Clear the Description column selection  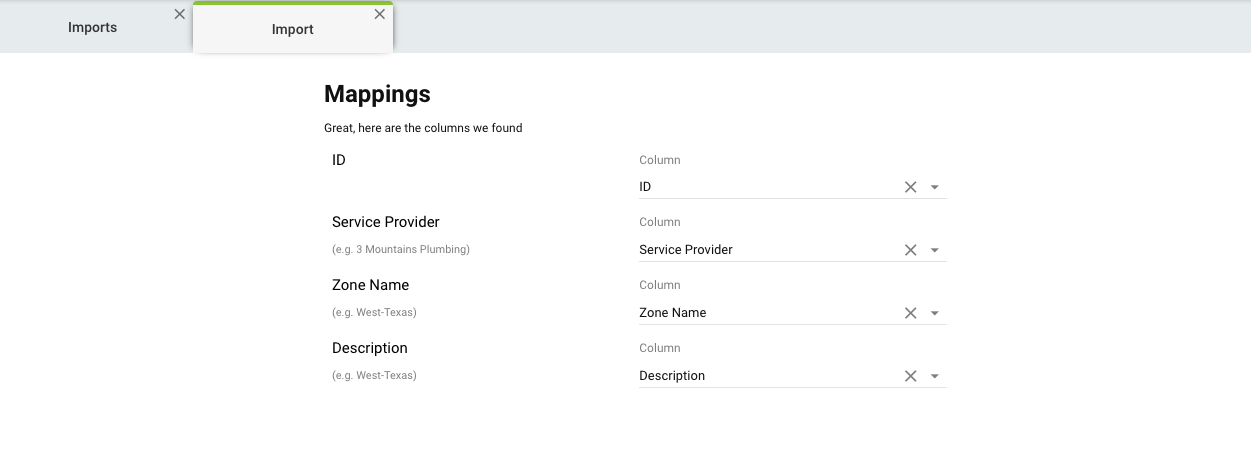[x=910, y=376]
